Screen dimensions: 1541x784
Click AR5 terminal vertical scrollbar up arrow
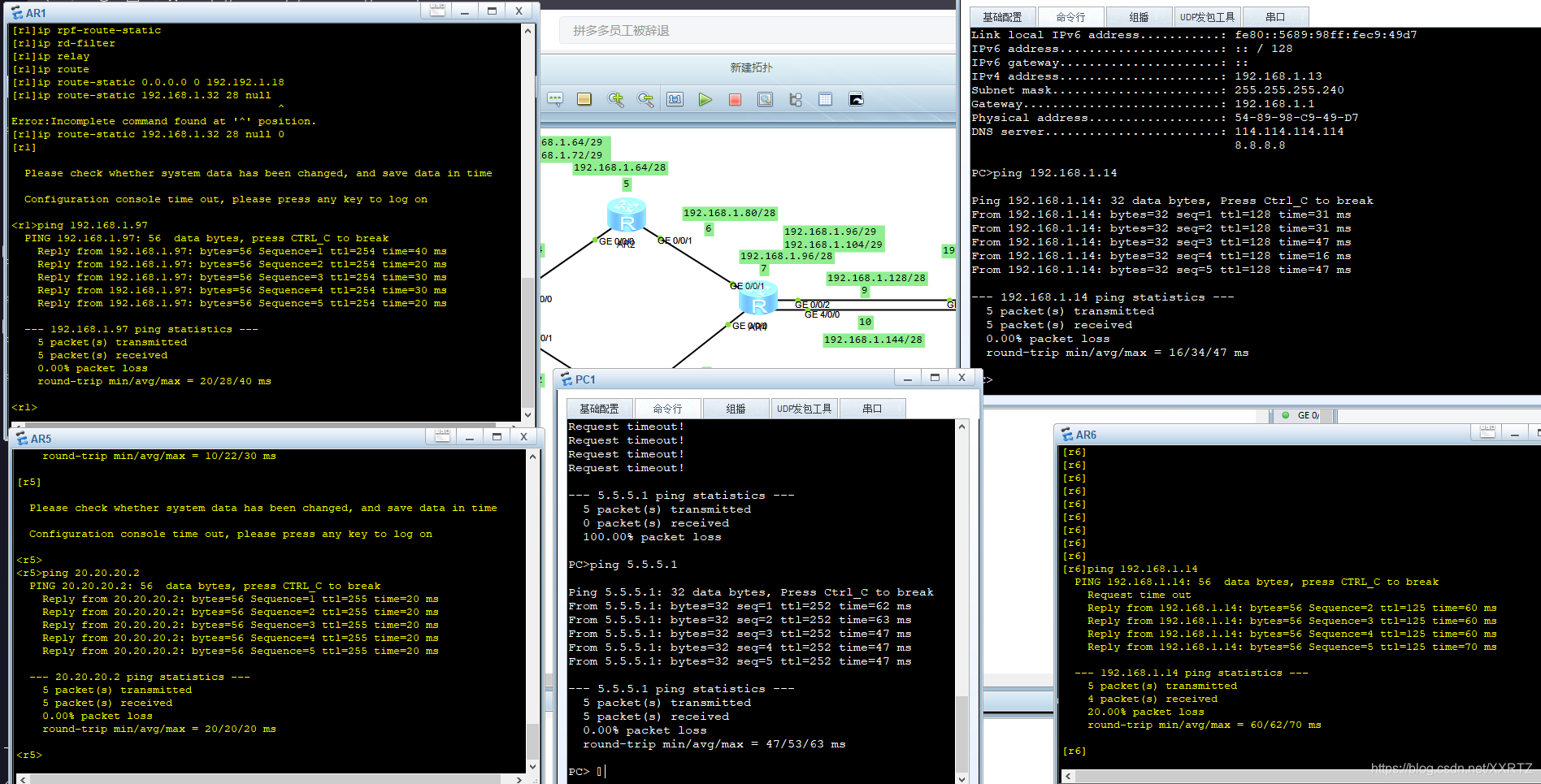point(533,457)
